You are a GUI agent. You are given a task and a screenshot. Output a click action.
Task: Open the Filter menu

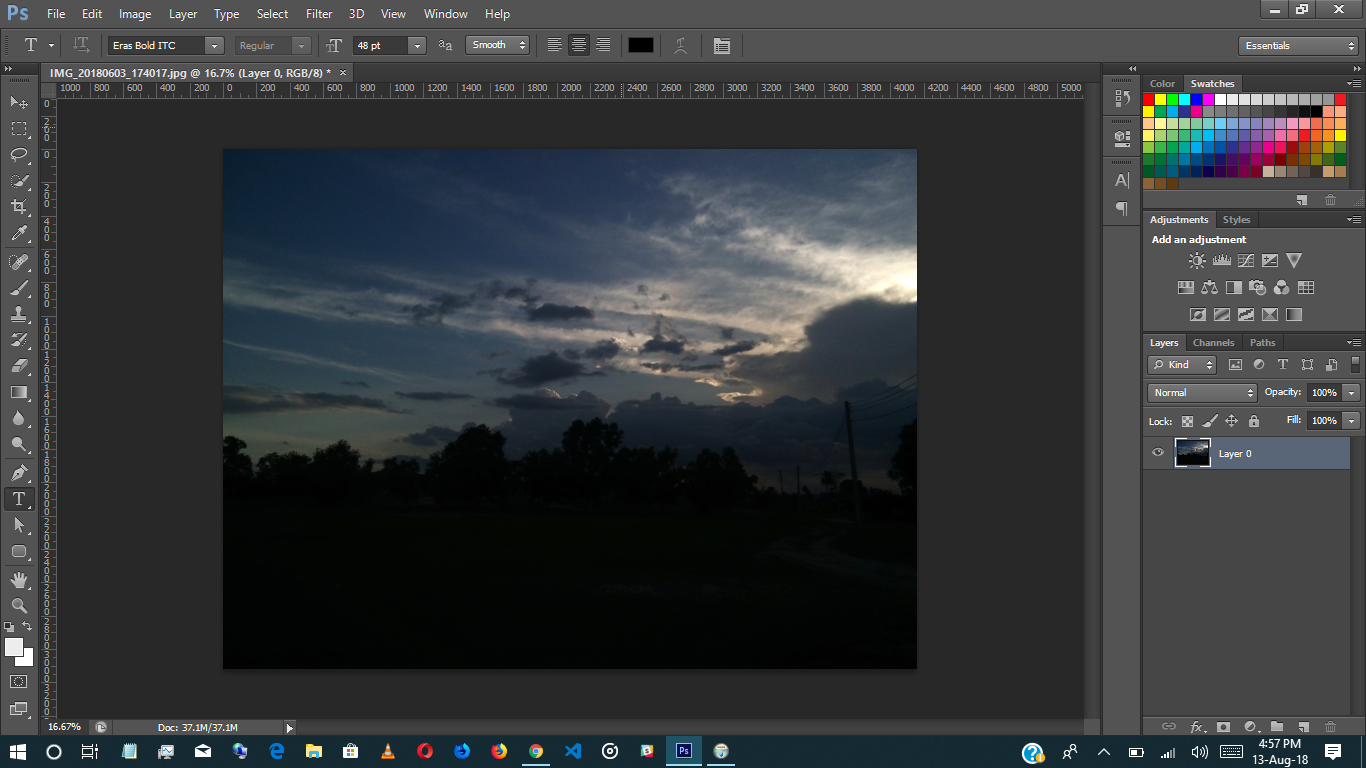pyautogui.click(x=318, y=13)
